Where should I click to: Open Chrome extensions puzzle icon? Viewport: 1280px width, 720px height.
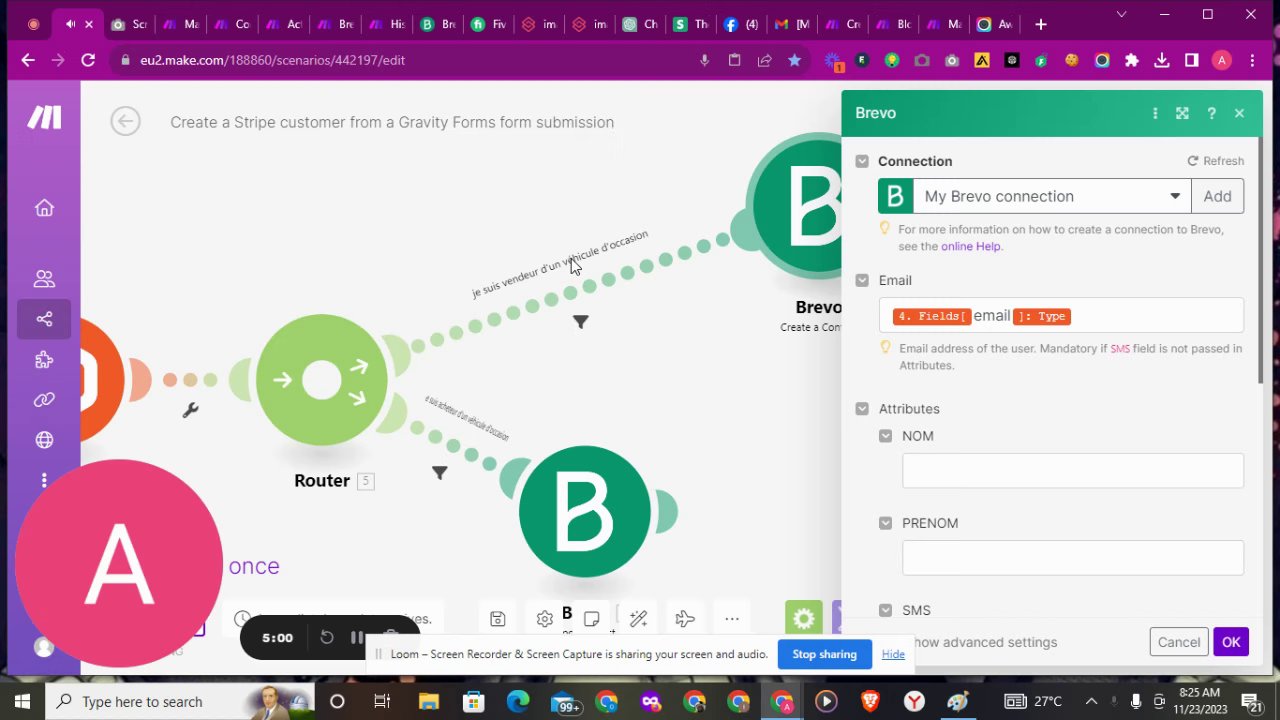1131,60
